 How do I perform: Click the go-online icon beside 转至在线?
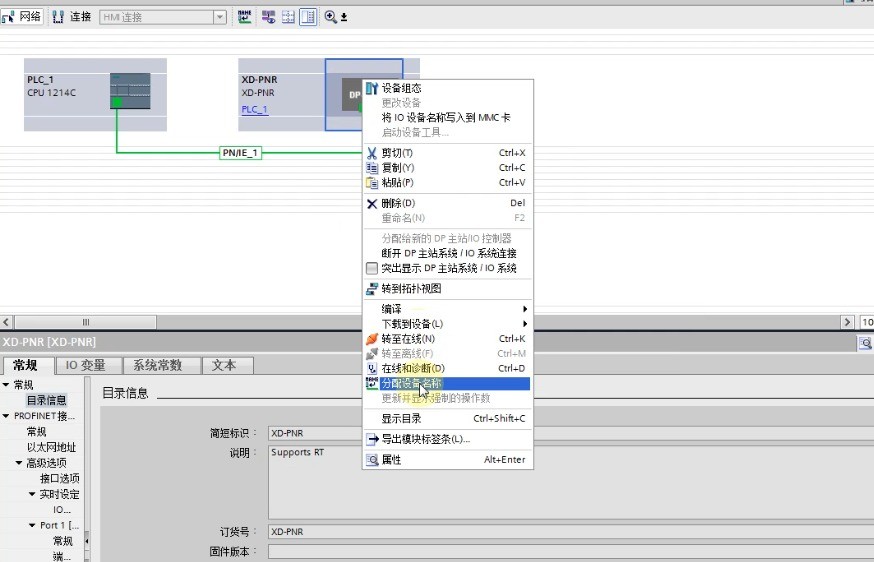[372, 339]
